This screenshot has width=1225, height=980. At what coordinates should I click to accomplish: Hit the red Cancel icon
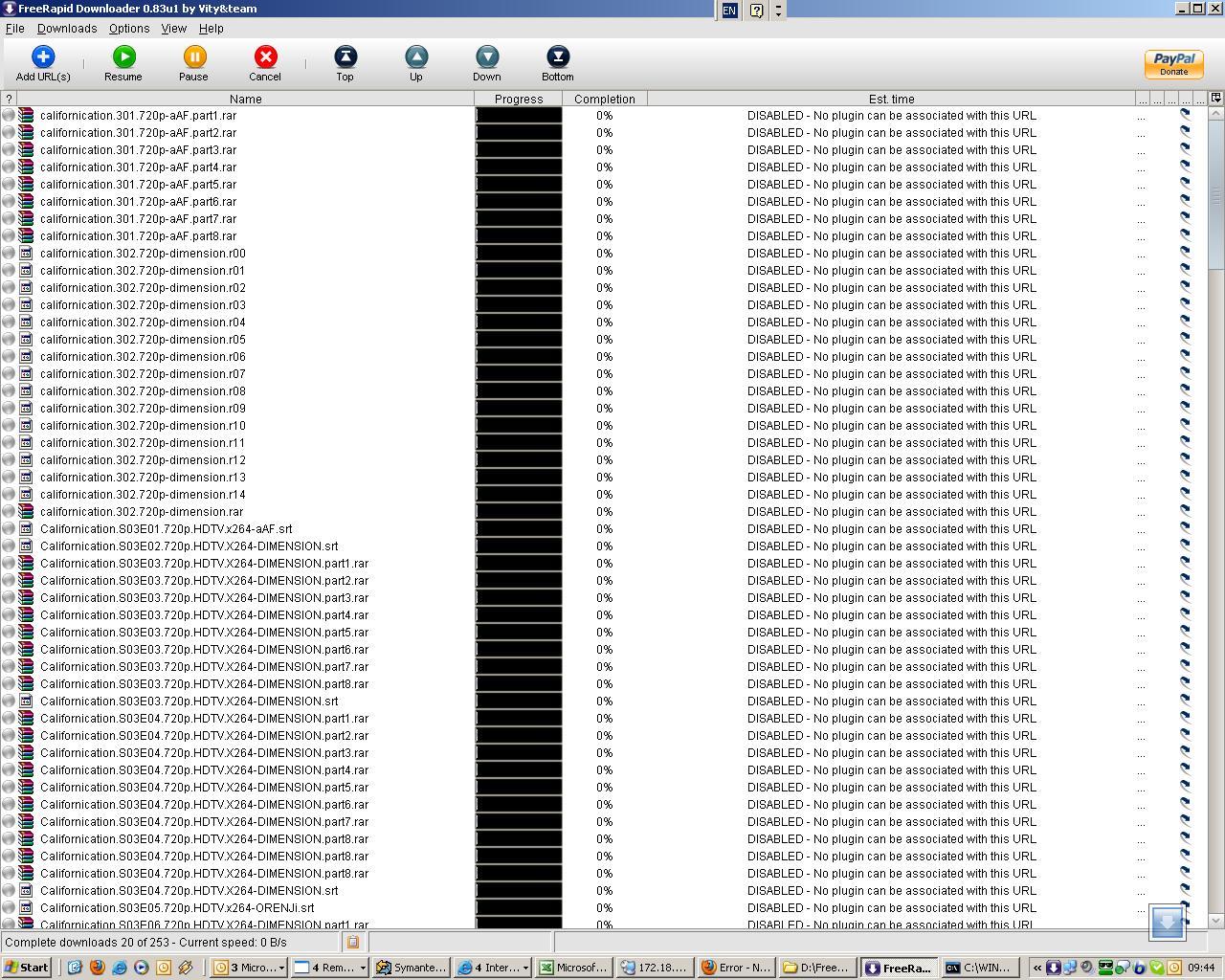coord(265,57)
